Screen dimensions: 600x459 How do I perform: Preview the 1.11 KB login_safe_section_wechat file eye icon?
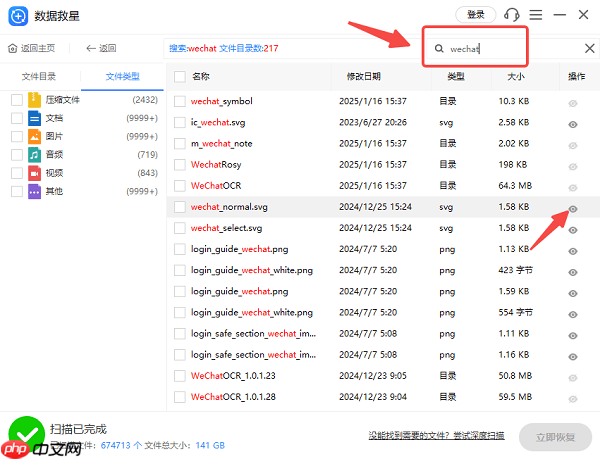tap(573, 336)
